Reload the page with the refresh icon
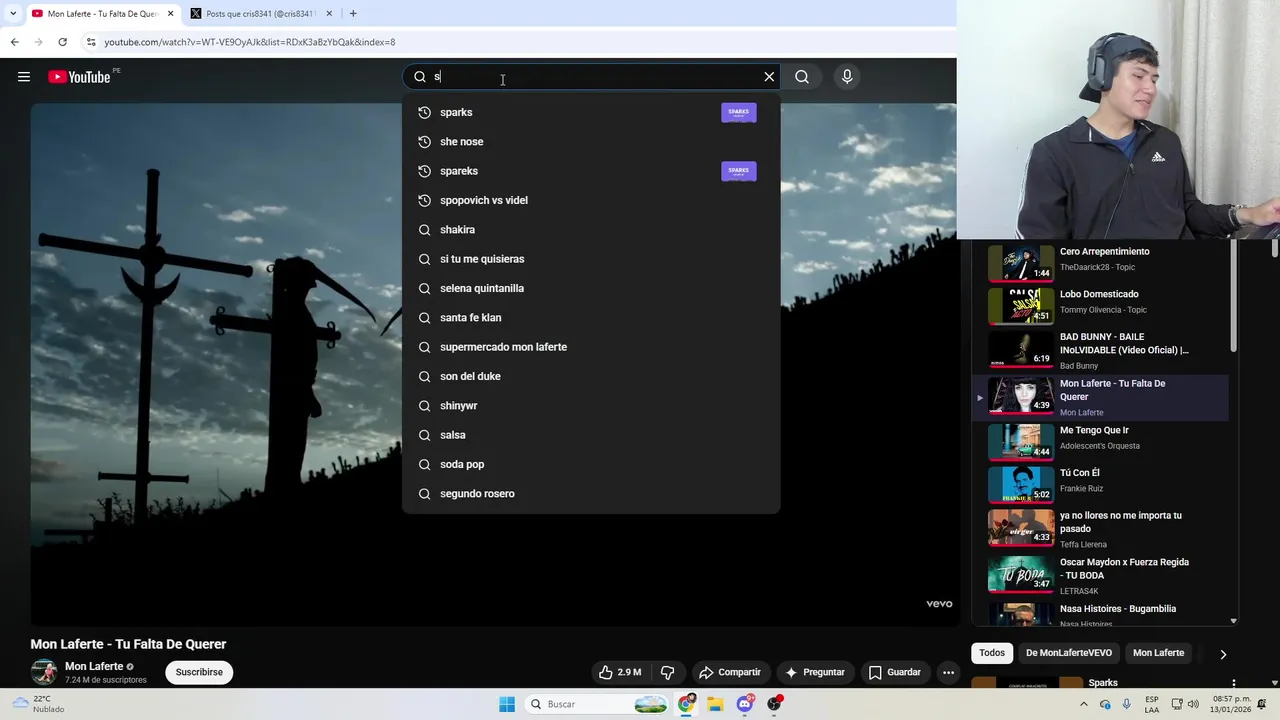1280x720 pixels. pyautogui.click(x=62, y=42)
